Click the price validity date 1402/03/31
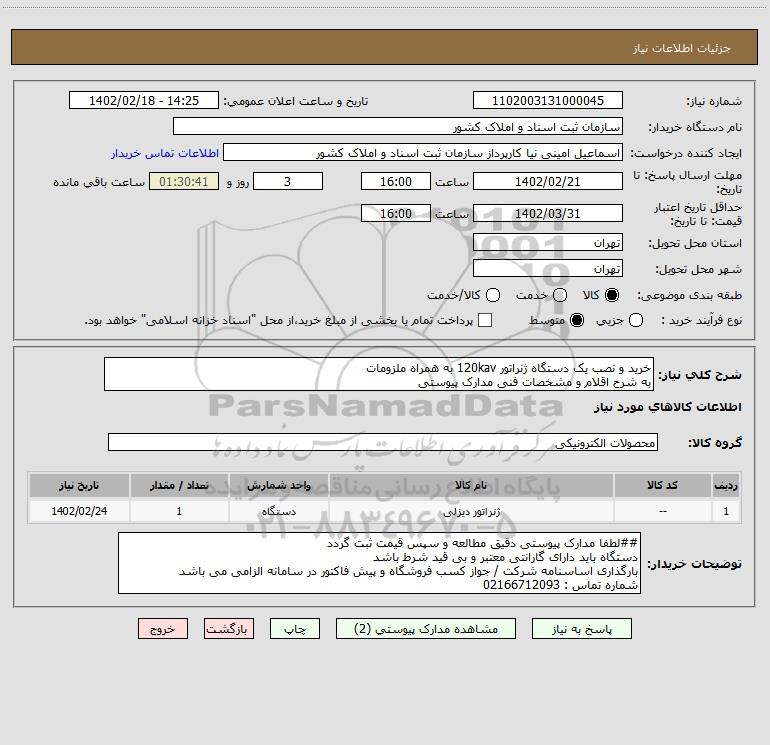Screen dimensions: 770x745 point(548,213)
